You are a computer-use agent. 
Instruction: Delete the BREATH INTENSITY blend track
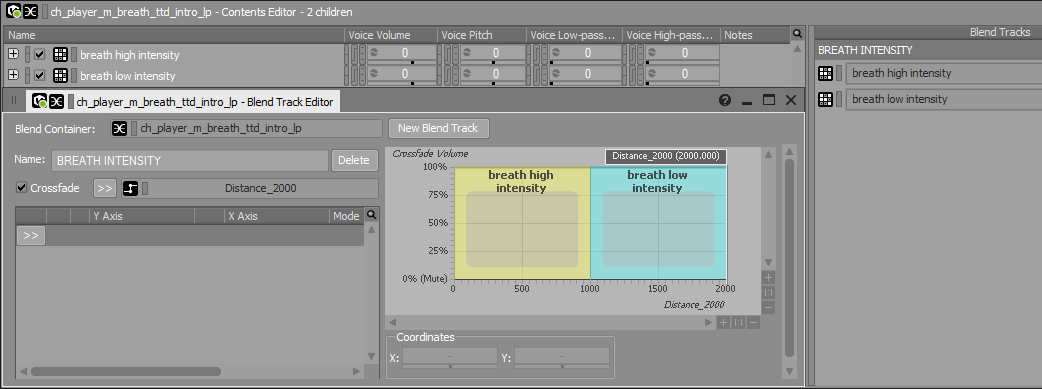coord(354,160)
